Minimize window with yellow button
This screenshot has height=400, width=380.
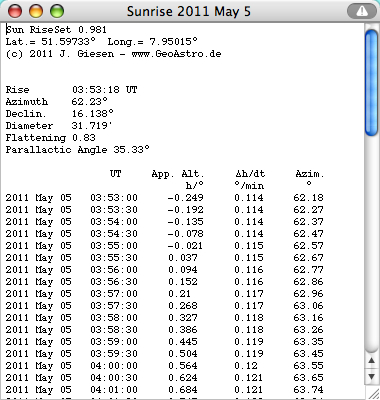[36, 11]
